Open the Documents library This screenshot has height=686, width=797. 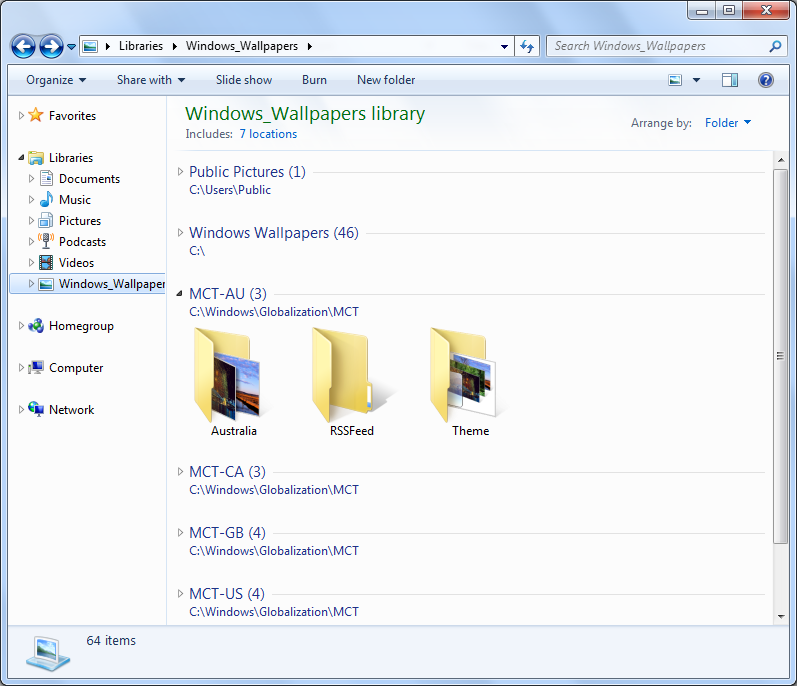89,179
